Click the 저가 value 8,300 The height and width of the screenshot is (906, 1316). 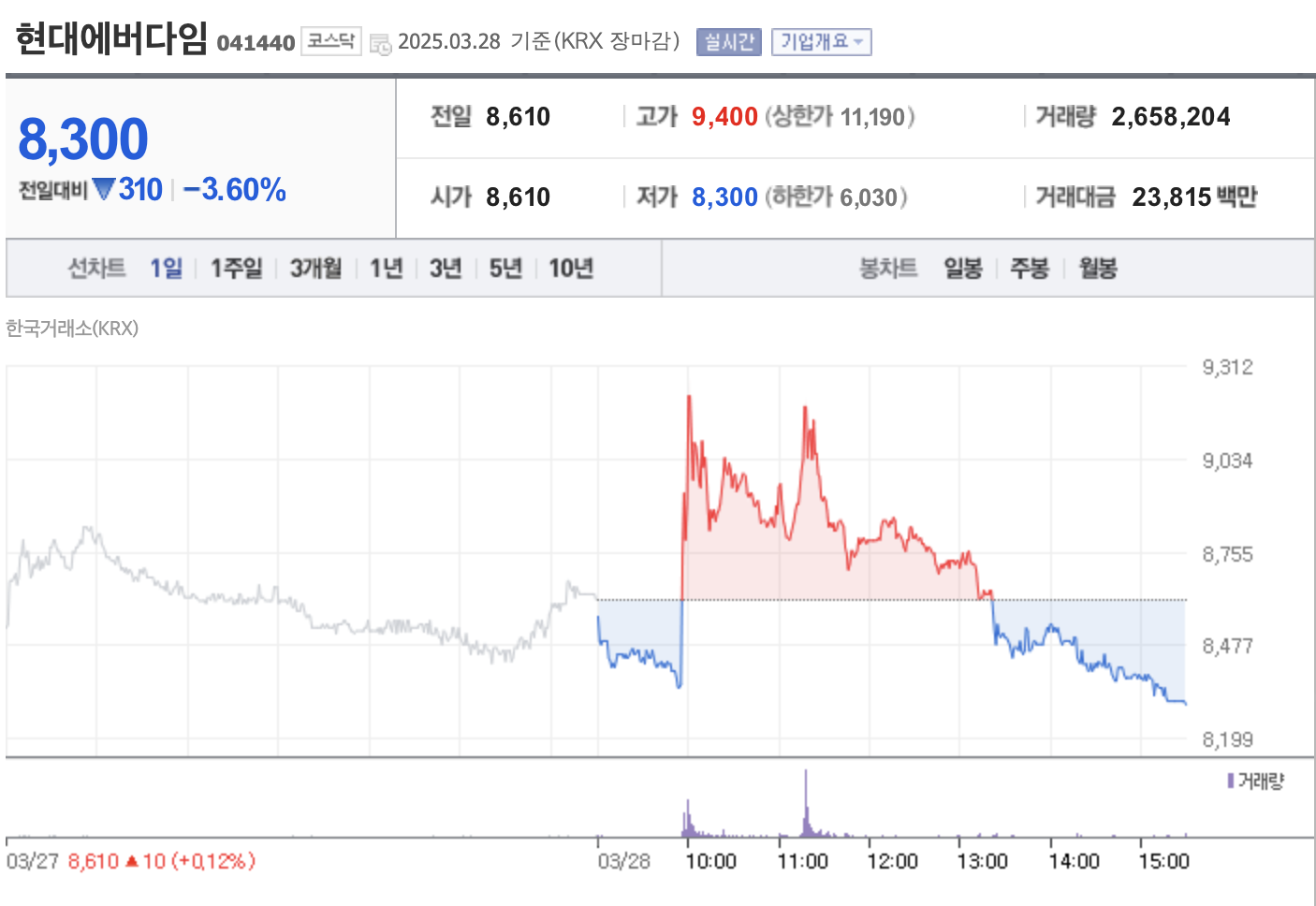(724, 197)
